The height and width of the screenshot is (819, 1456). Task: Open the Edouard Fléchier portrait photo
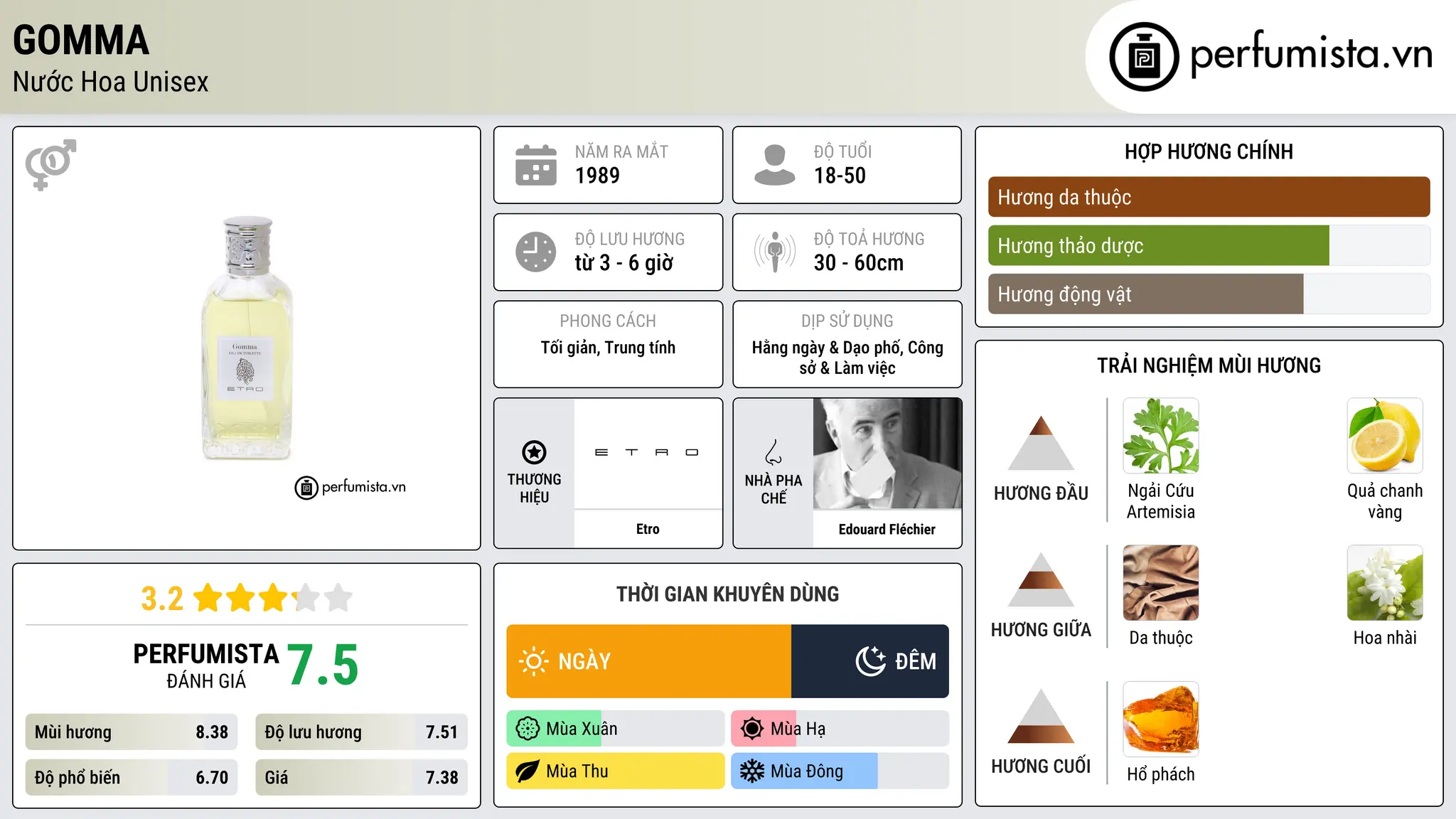[x=887, y=454]
